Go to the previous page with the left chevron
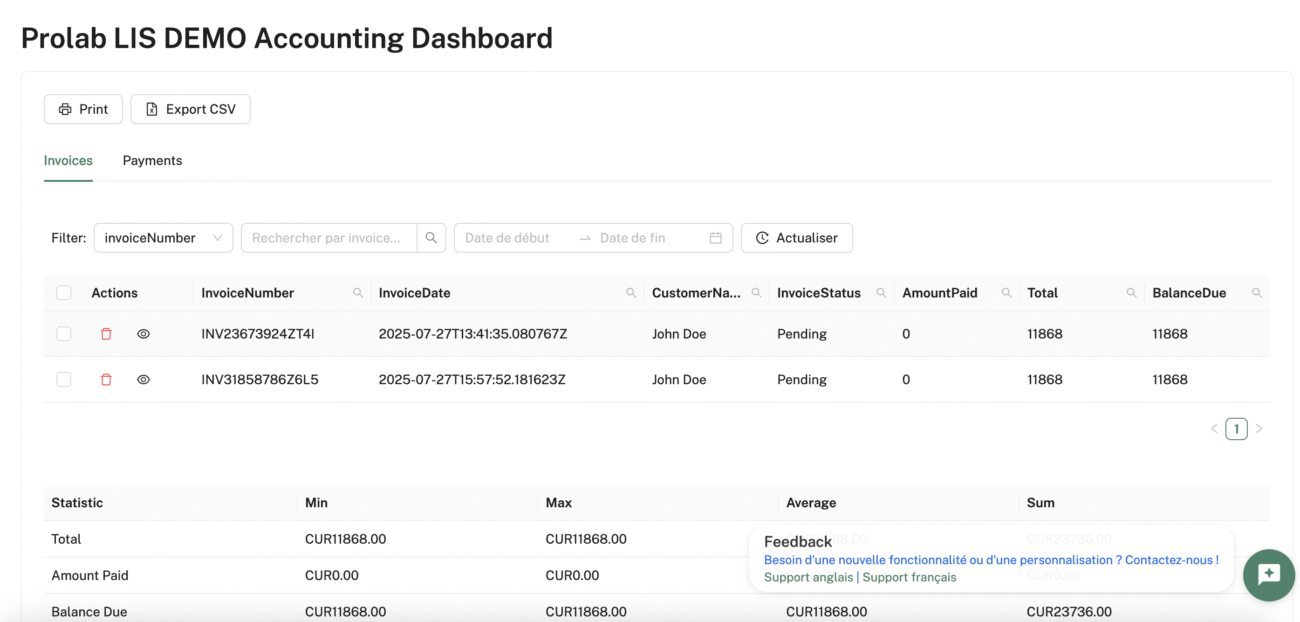Screen dimensions: 1300x622 tap(1214, 429)
